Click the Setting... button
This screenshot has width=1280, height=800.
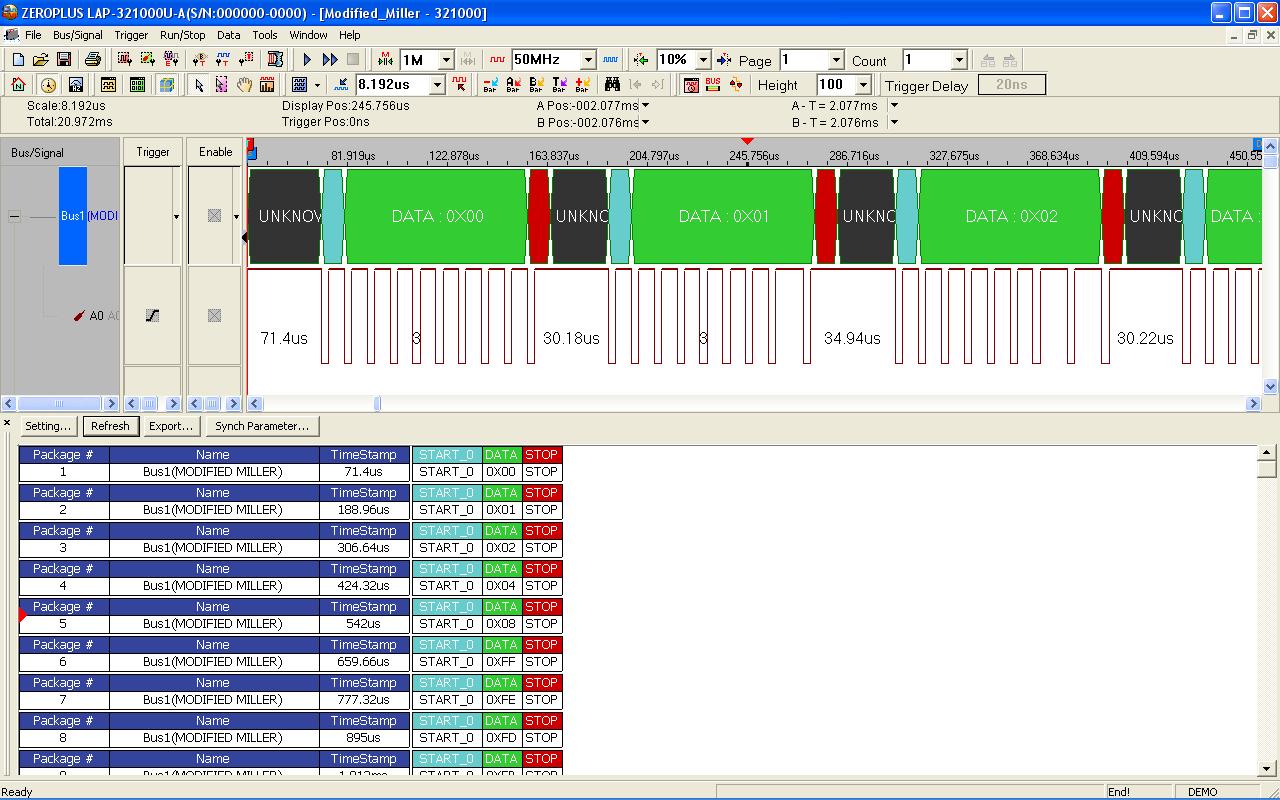(x=48, y=426)
